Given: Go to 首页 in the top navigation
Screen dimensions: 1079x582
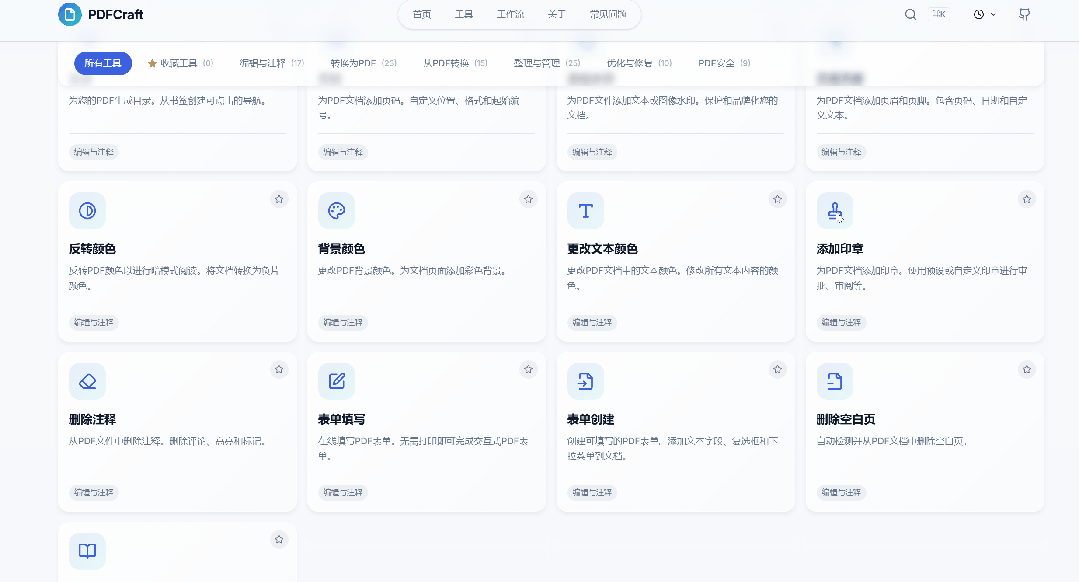Looking at the screenshot, I should 422,14.
